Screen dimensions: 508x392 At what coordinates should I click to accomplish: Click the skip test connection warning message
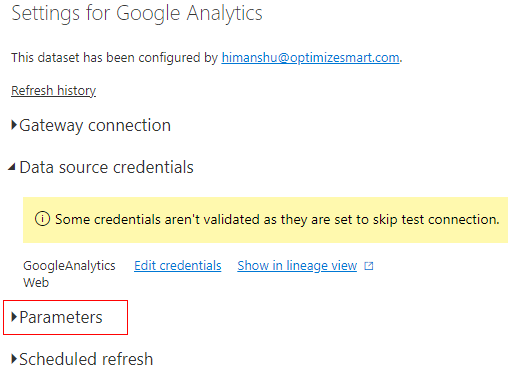(277, 219)
